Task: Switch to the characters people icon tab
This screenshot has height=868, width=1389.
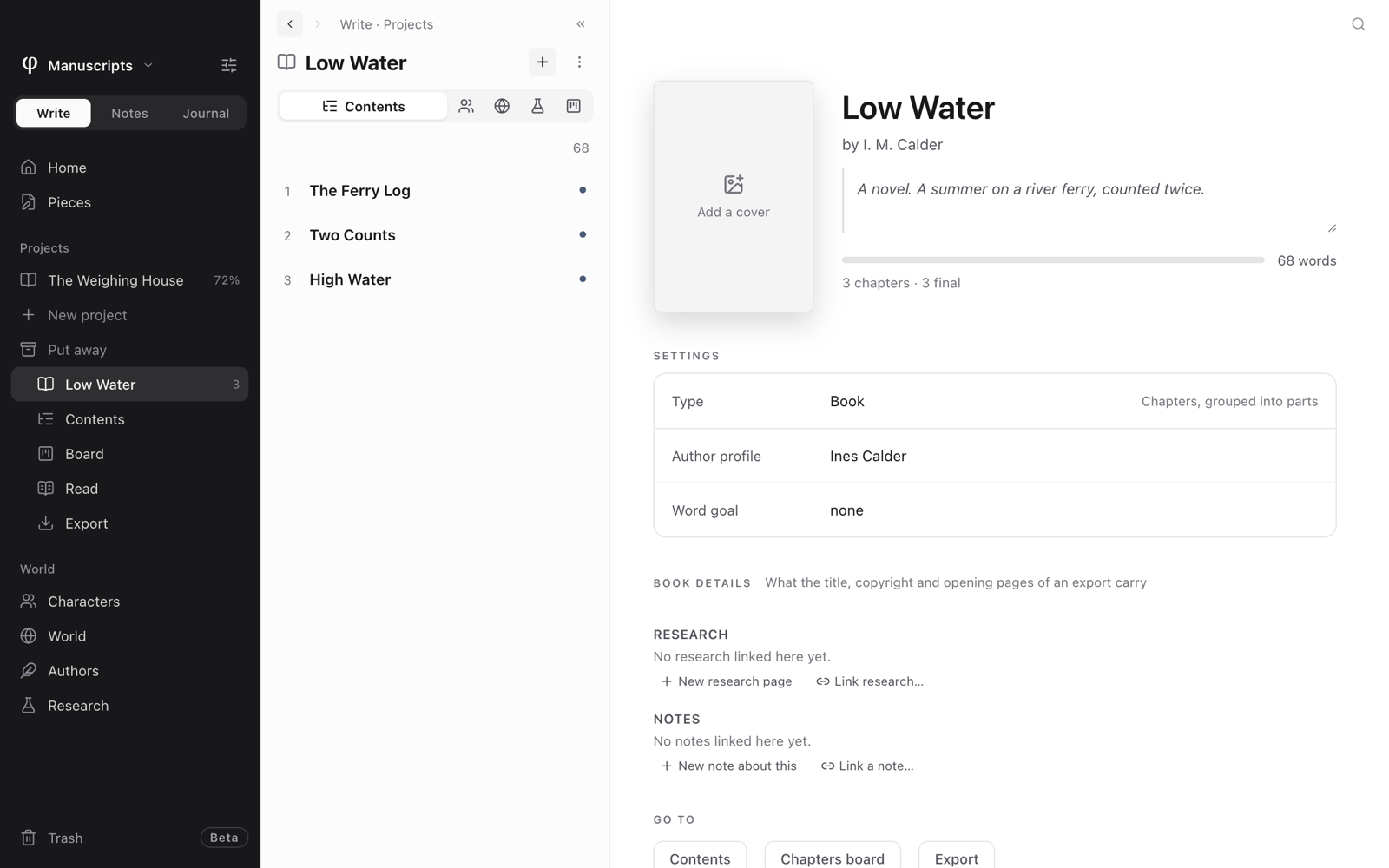Action: [x=466, y=106]
